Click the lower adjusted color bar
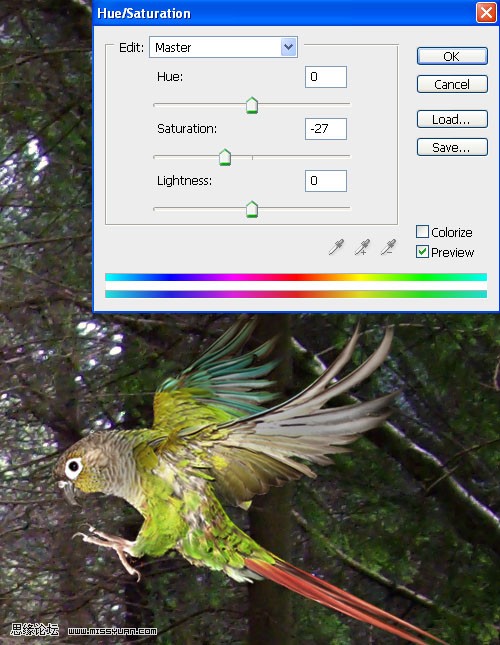The image size is (500, 645). (296, 294)
